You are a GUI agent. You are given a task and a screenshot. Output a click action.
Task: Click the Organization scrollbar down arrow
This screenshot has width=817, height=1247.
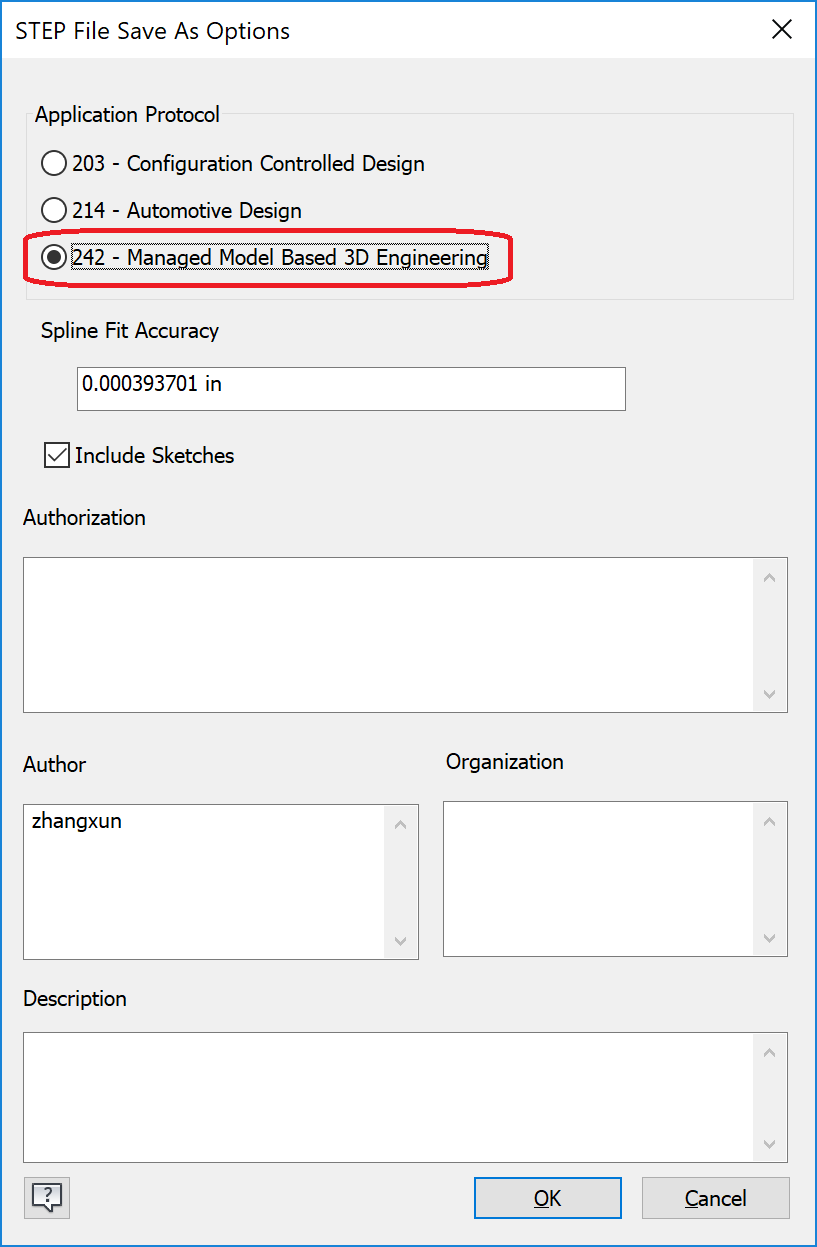pyautogui.click(x=769, y=938)
